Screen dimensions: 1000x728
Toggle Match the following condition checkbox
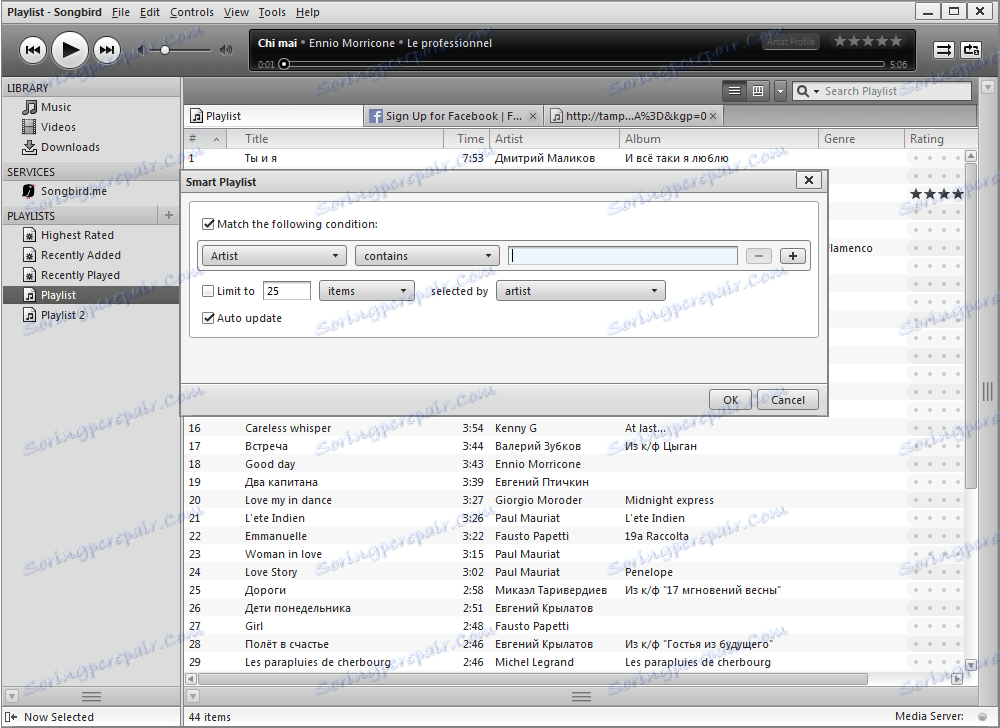coord(208,224)
